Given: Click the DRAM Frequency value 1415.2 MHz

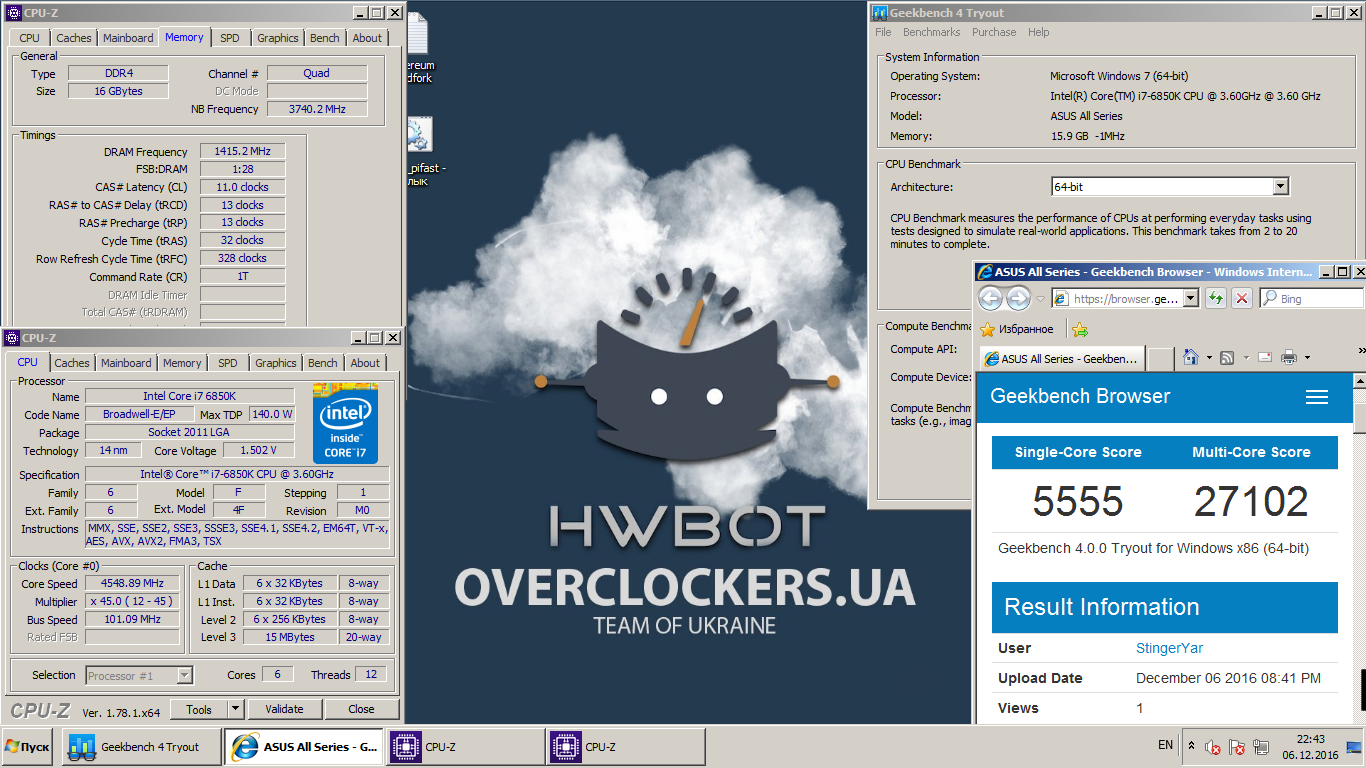Looking at the screenshot, I should tap(242, 151).
